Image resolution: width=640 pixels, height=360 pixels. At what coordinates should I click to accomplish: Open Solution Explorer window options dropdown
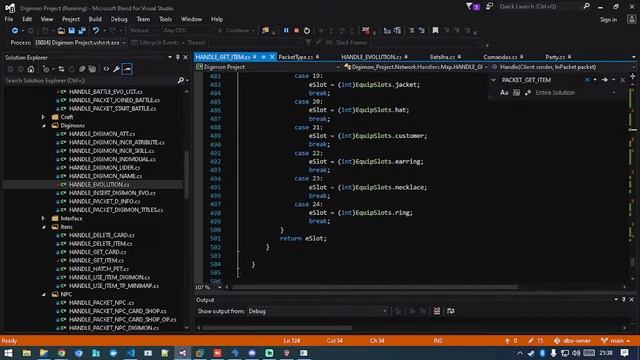point(170,58)
